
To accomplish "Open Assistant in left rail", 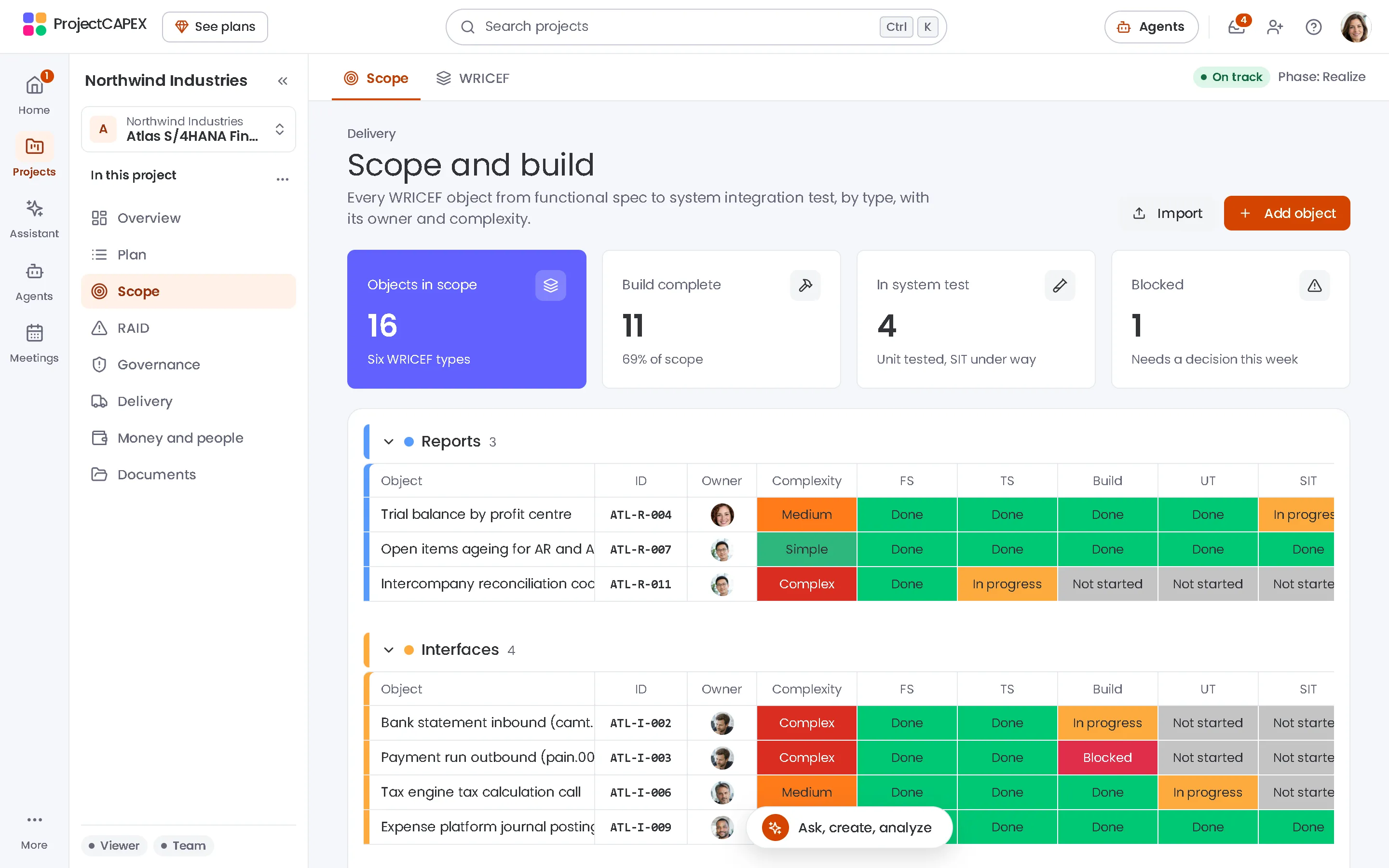I will pos(34,218).
